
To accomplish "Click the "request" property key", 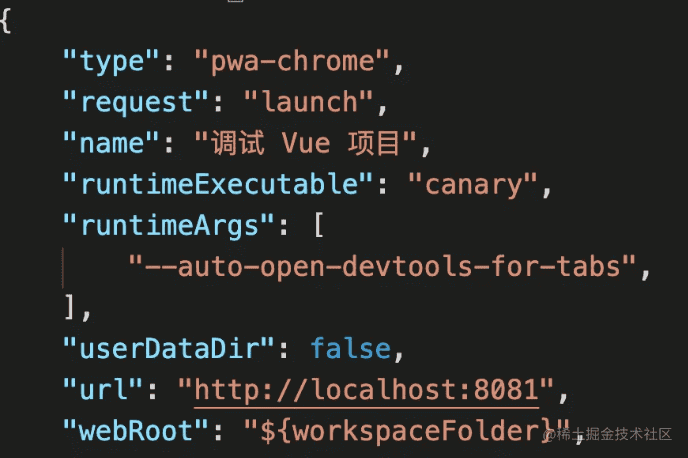I will (135, 102).
